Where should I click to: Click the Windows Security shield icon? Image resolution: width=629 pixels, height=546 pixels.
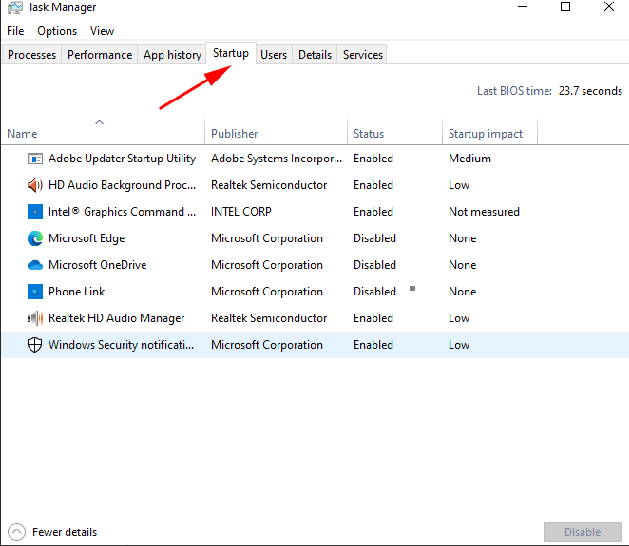(x=35, y=345)
